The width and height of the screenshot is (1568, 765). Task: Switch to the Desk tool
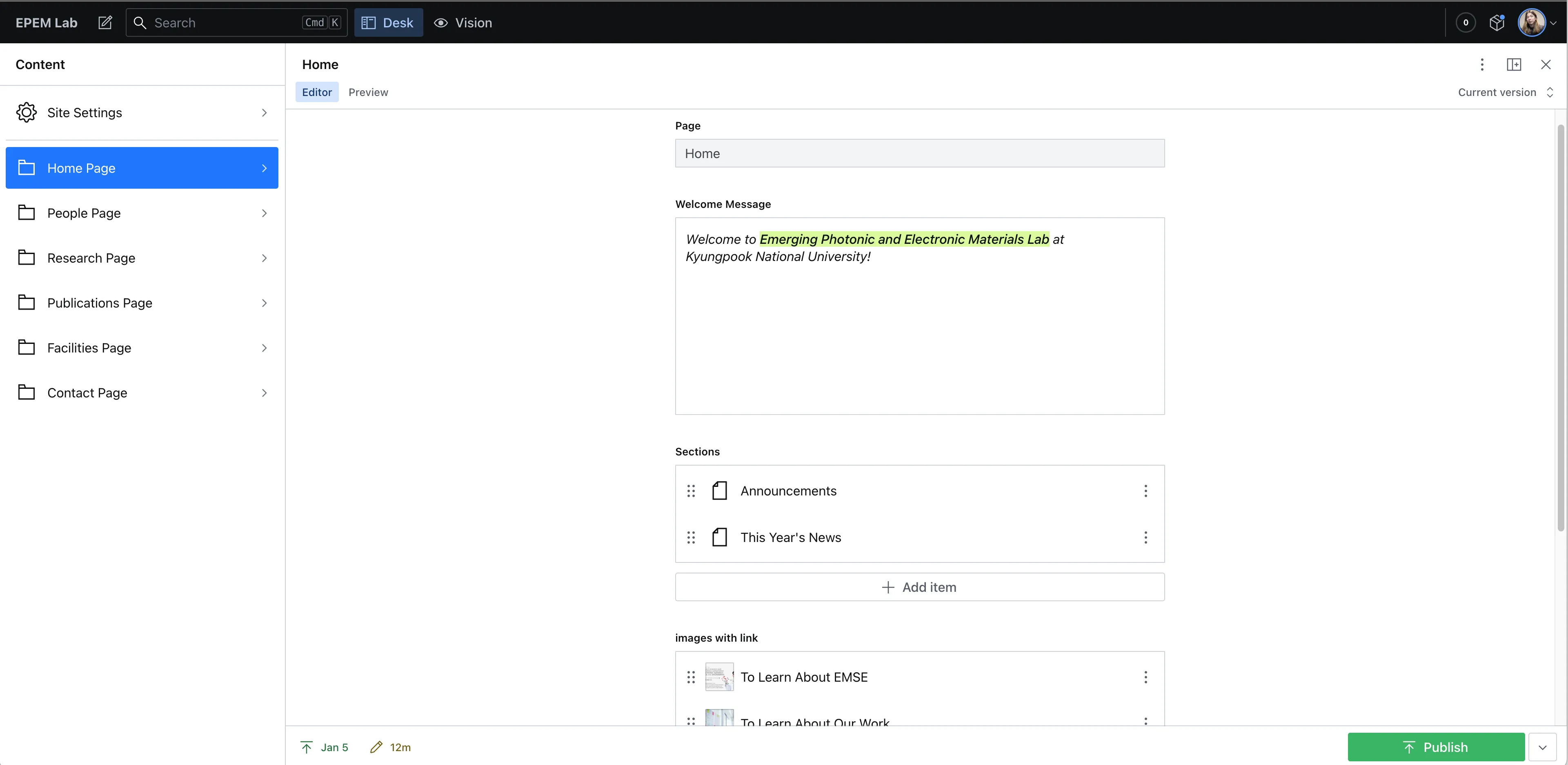[x=388, y=22]
